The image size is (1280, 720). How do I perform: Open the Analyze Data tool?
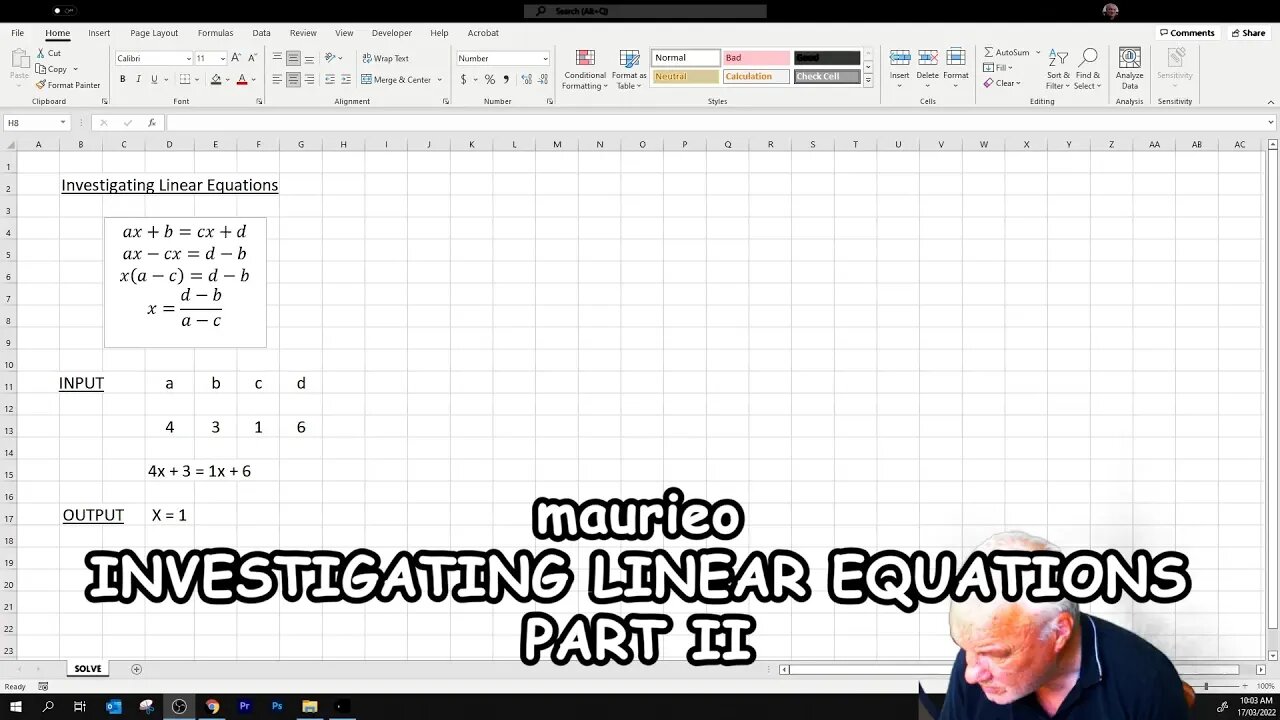point(1130,68)
